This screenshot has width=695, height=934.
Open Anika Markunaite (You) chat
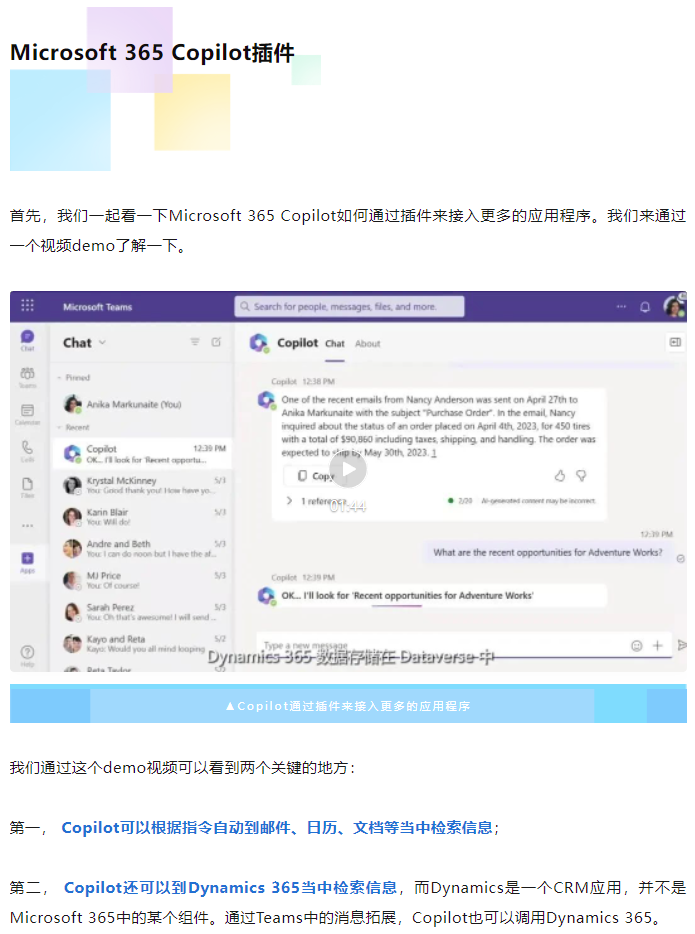point(142,404)
